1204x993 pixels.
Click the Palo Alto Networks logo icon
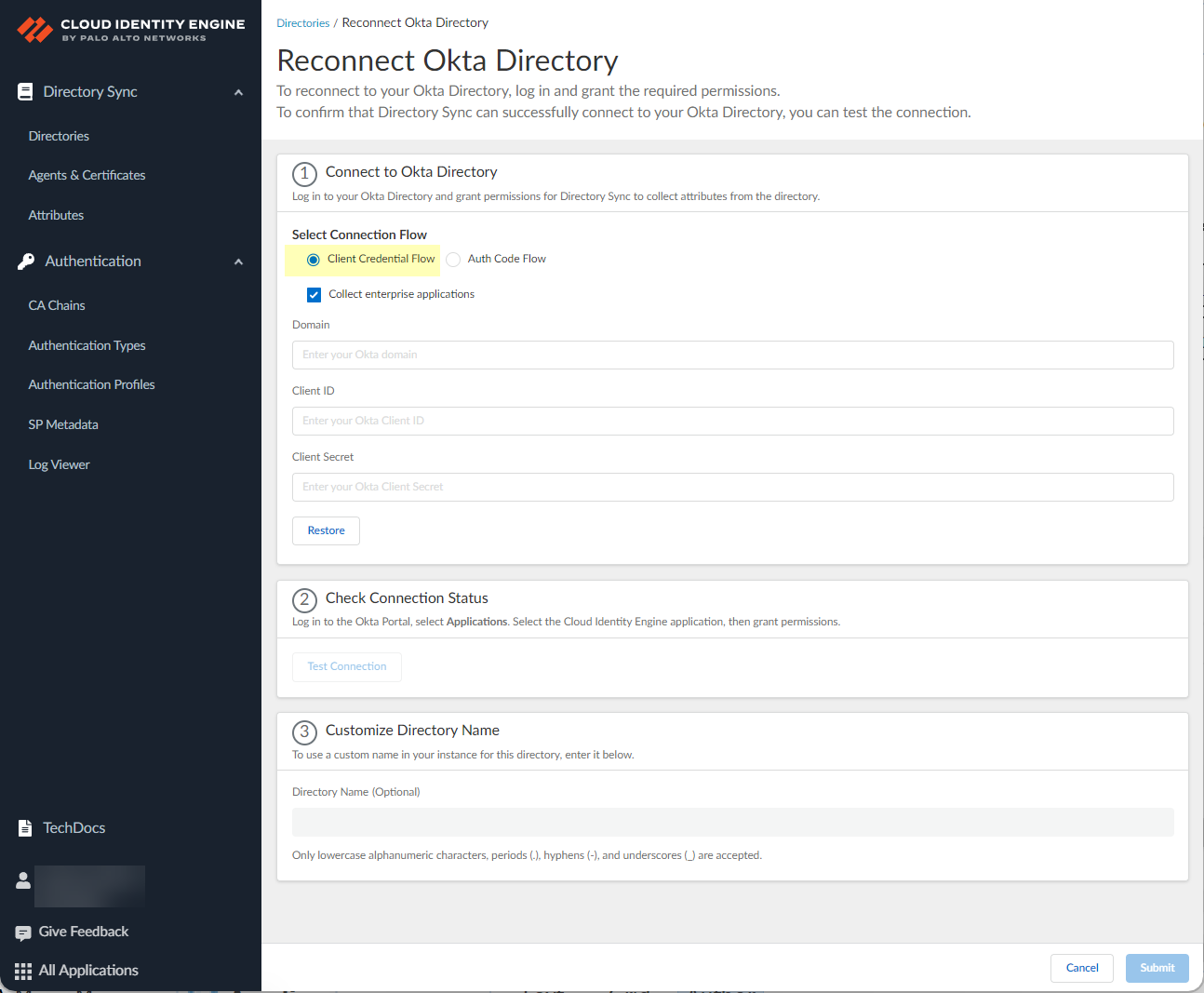click(35, 30)
